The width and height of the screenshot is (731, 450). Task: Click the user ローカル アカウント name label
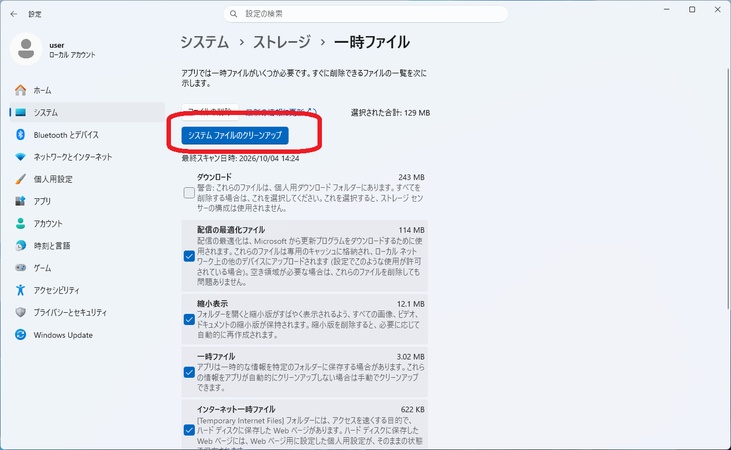pos(72,50)
